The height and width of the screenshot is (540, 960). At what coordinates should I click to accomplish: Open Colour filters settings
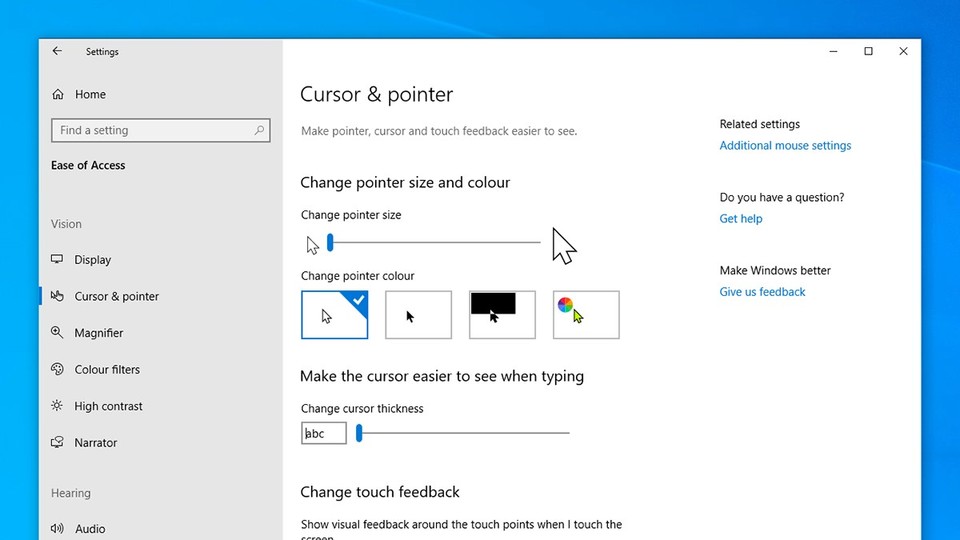[107, 369]
